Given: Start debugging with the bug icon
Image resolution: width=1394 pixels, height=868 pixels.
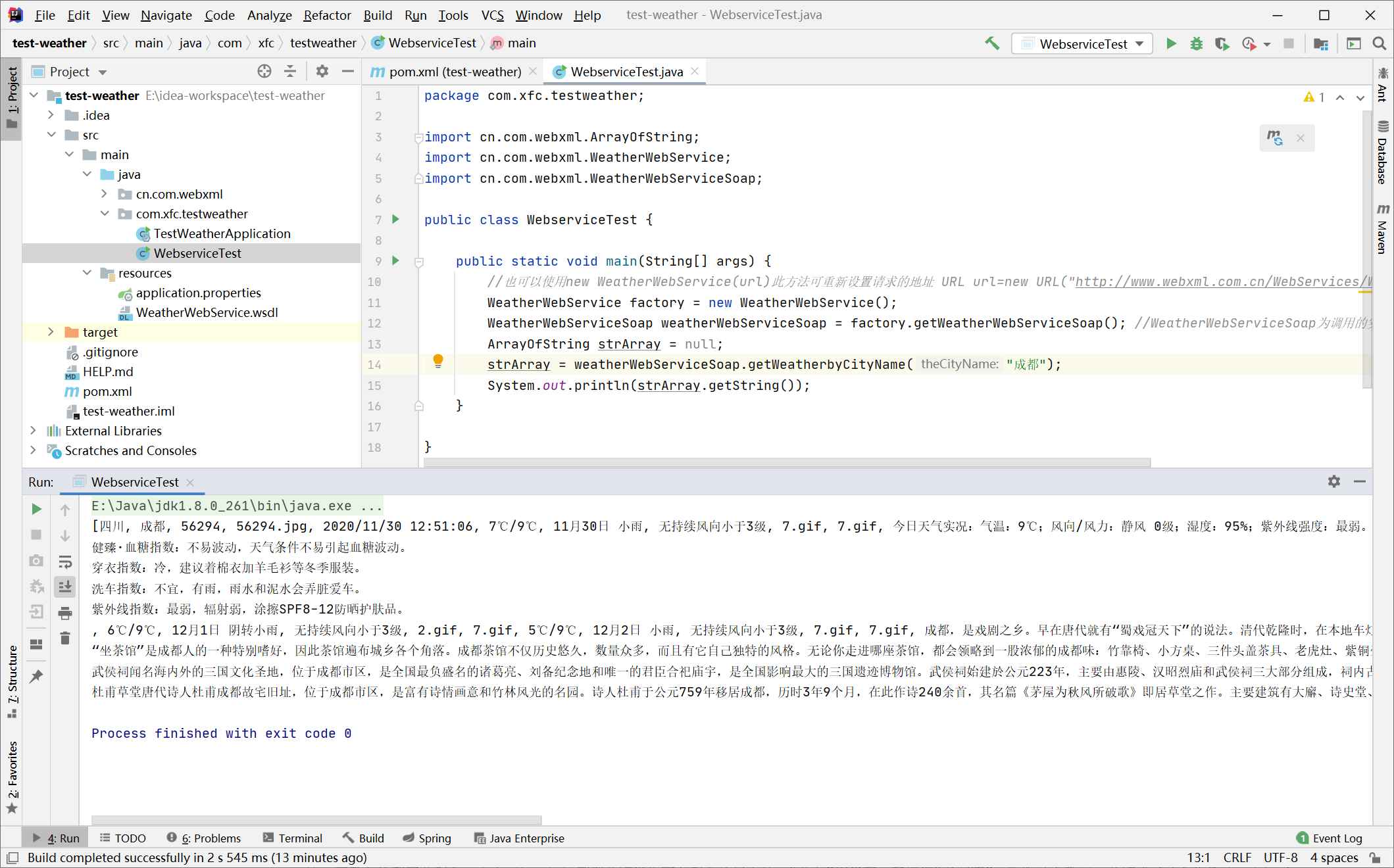Looking at the screenshot, I should (x=1197, y=43).
